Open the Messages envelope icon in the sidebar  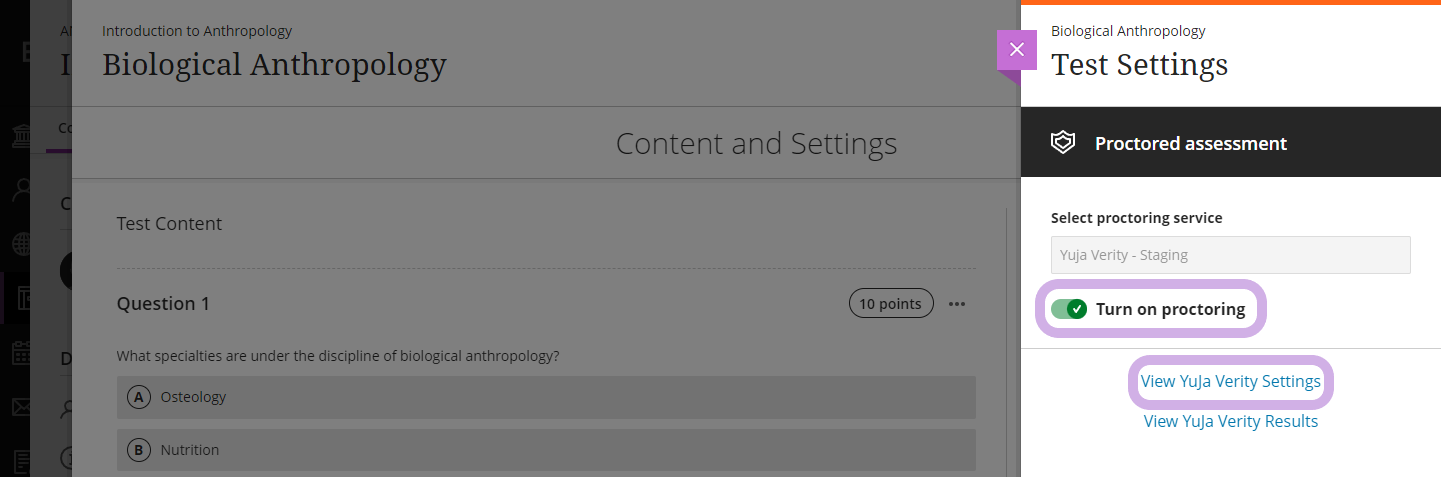(x=21, y=407)
